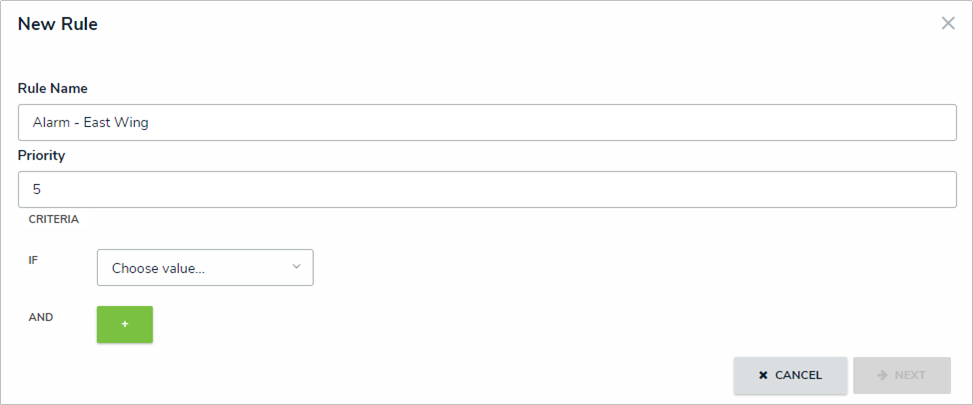Click the Rule Name input field

pos(487,123)
